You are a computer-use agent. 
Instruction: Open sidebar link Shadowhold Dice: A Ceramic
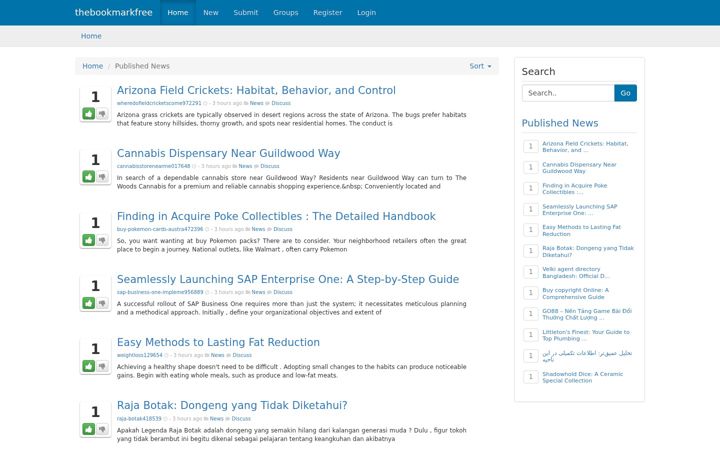point(582,377)
